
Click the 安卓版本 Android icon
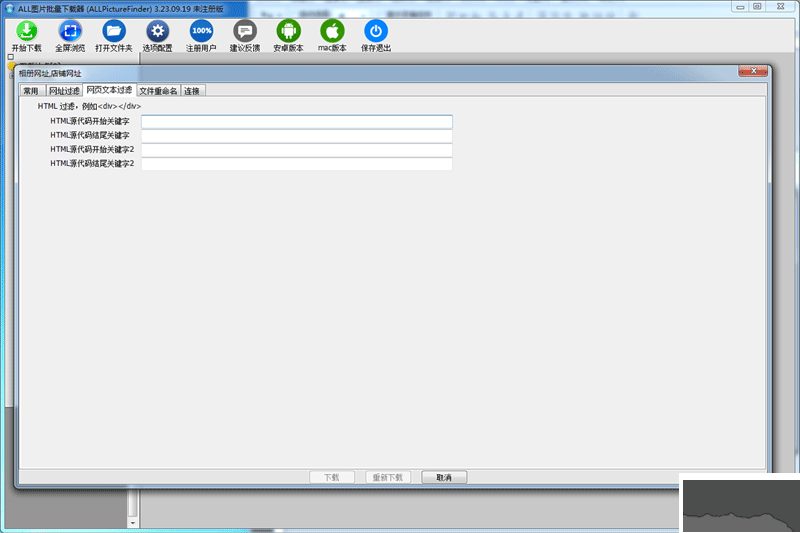point(289,31)
